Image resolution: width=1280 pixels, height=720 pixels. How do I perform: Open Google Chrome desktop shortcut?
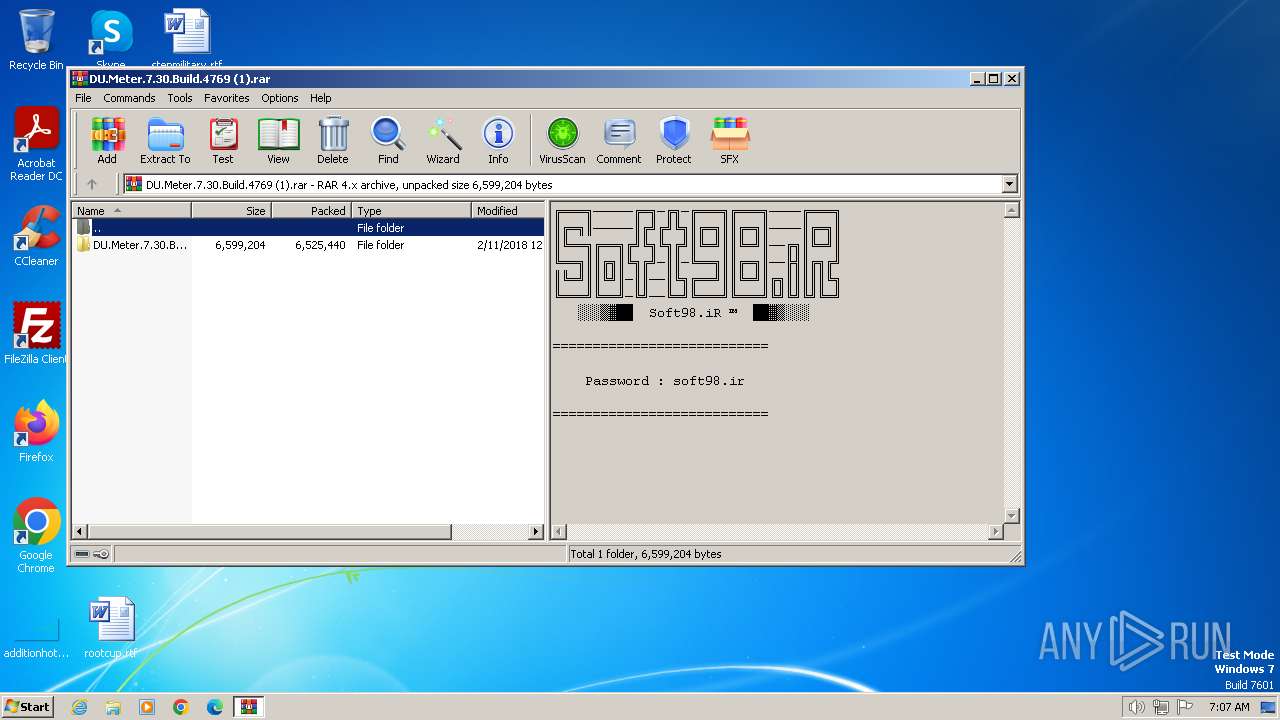(x=36, y=536)
